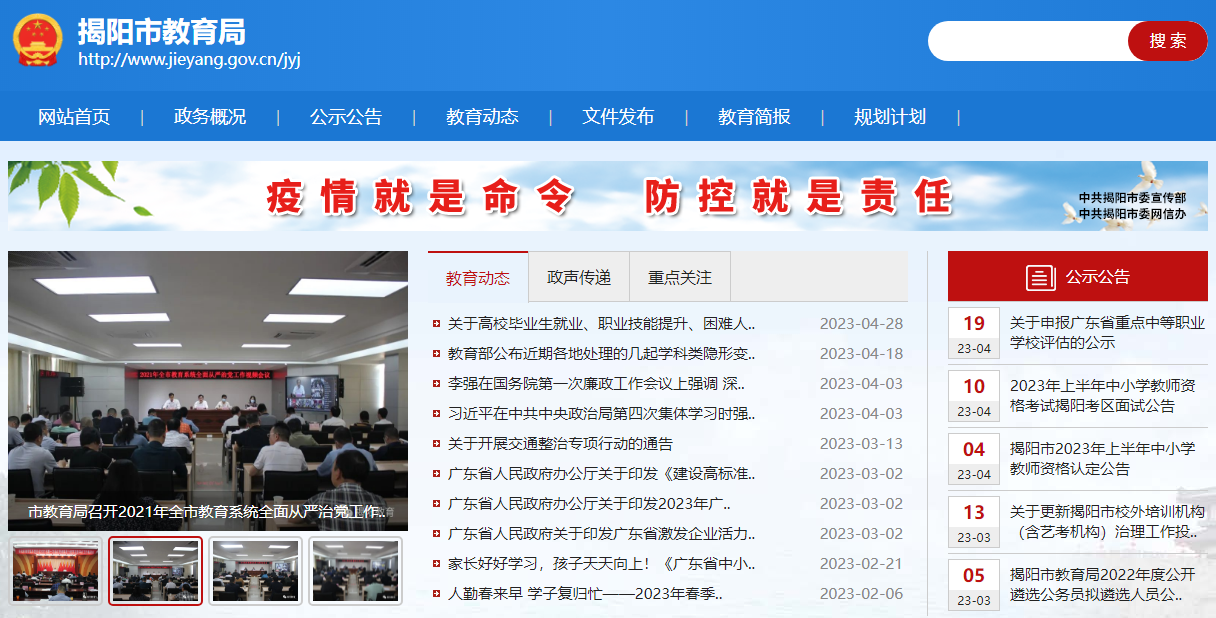The width and height of the screenshot is (1216, 618).
Task: Click the date badge 10 23-04
Action: click(974, 396)
